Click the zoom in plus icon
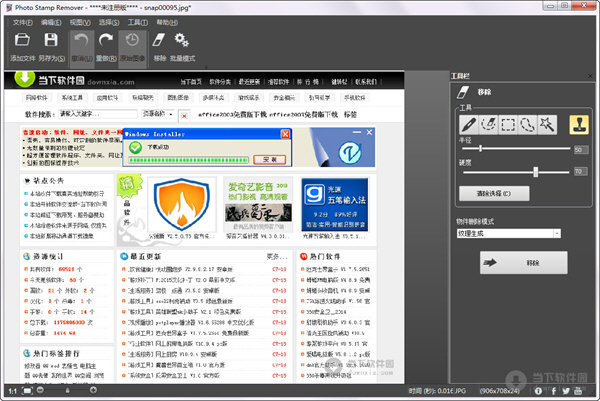Screen dimensions: 600x401 click(x=93, y=390)
